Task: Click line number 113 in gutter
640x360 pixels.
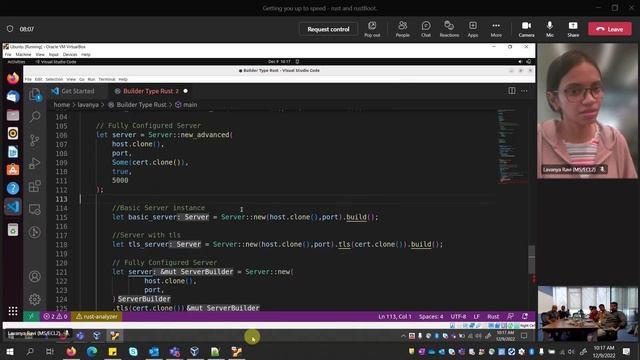Action: pos(61,199)
